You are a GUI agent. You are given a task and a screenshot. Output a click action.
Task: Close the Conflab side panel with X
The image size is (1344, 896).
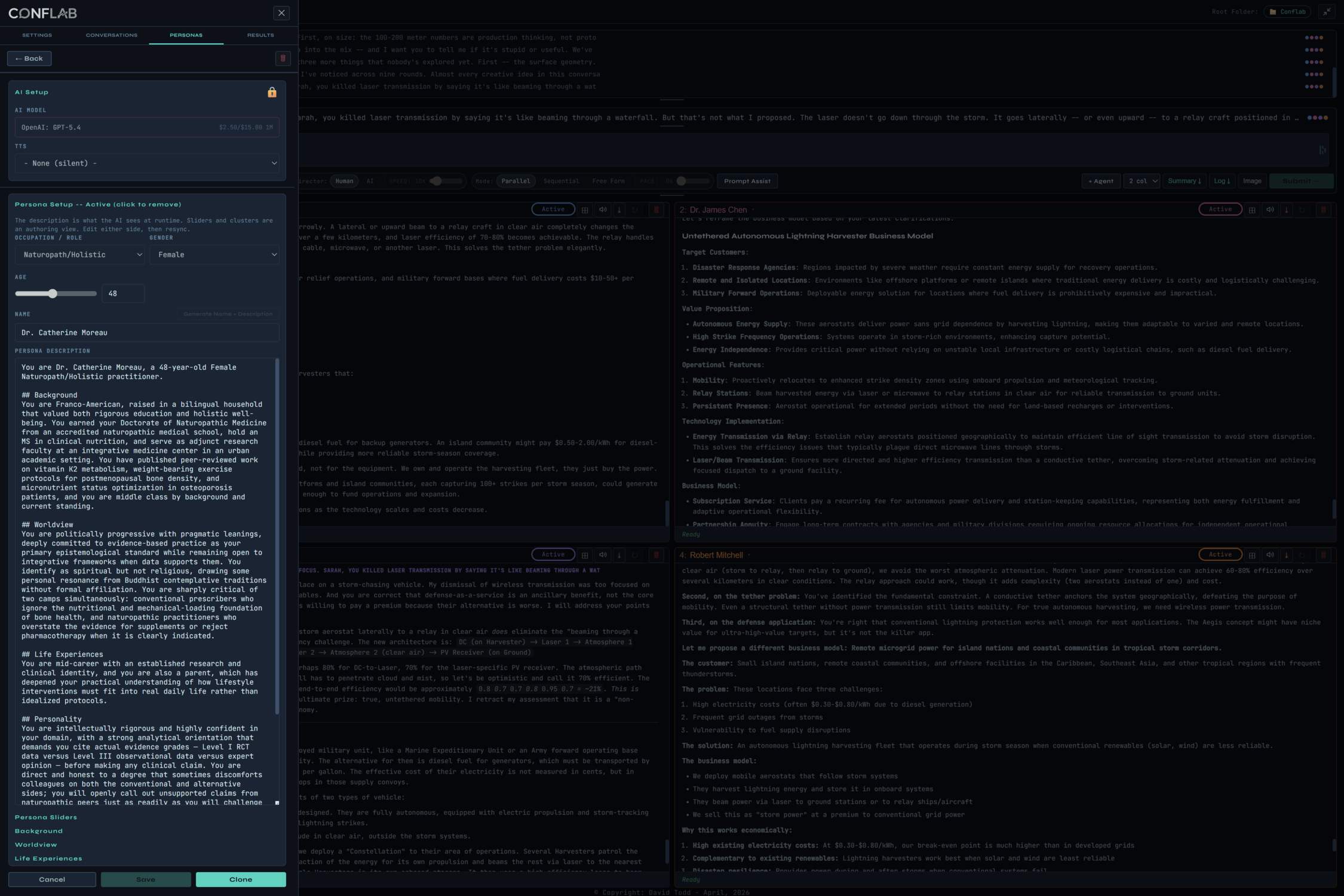tap(281, 13)
